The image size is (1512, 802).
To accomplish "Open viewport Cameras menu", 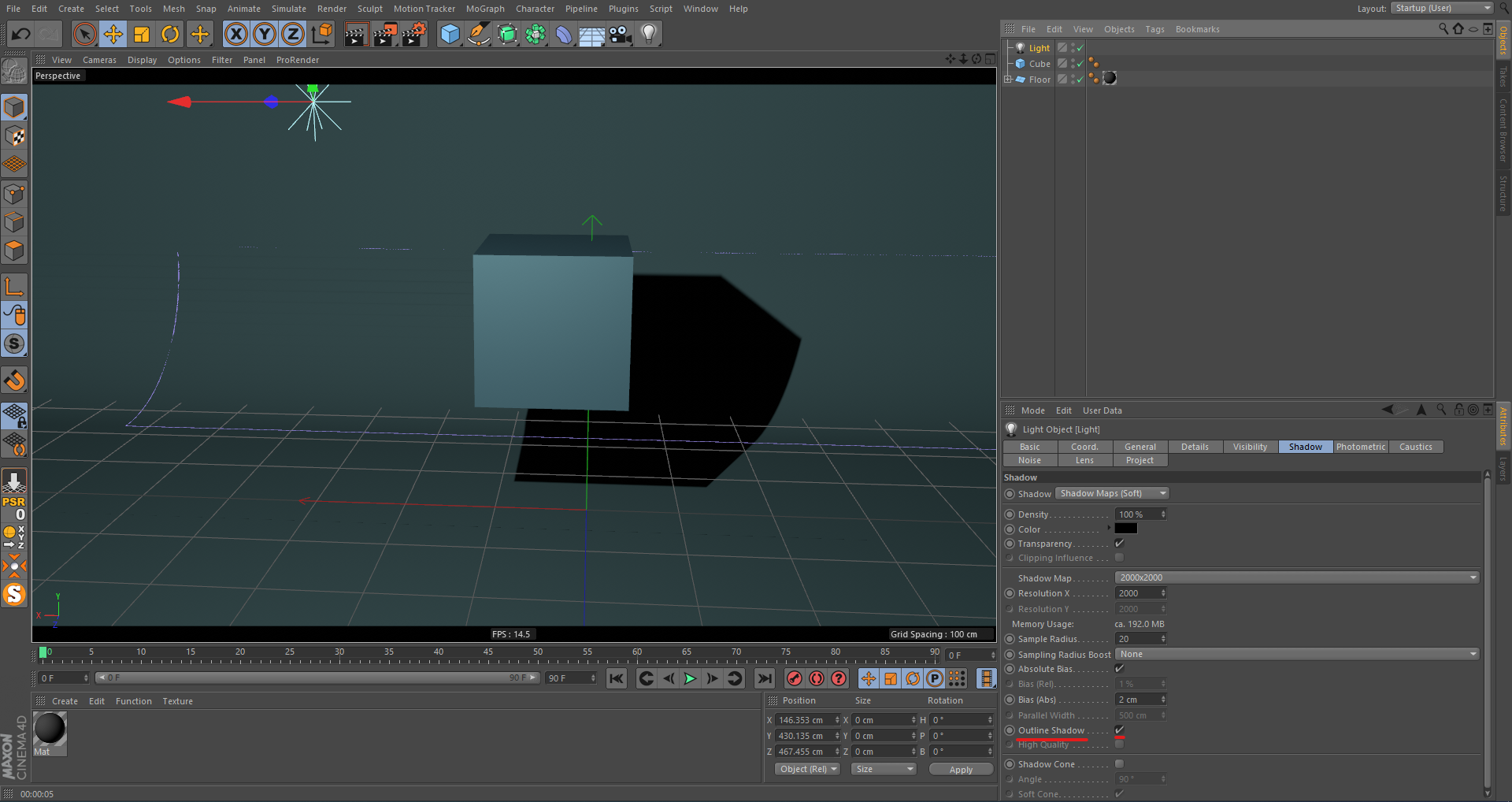I will pyautogui.click(x=99, y=60).
